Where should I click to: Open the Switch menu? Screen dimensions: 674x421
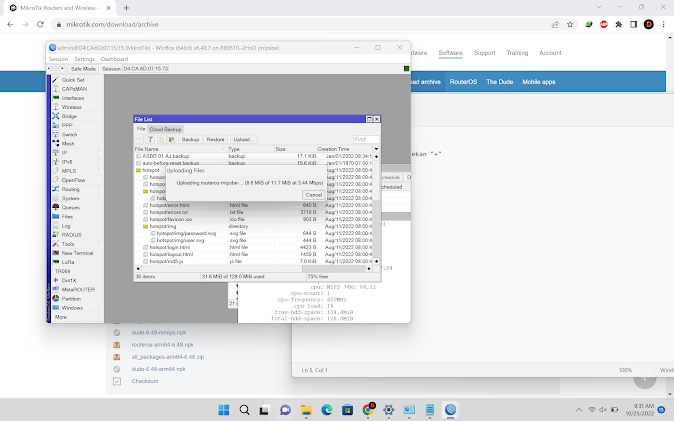[x=69, y=134]
